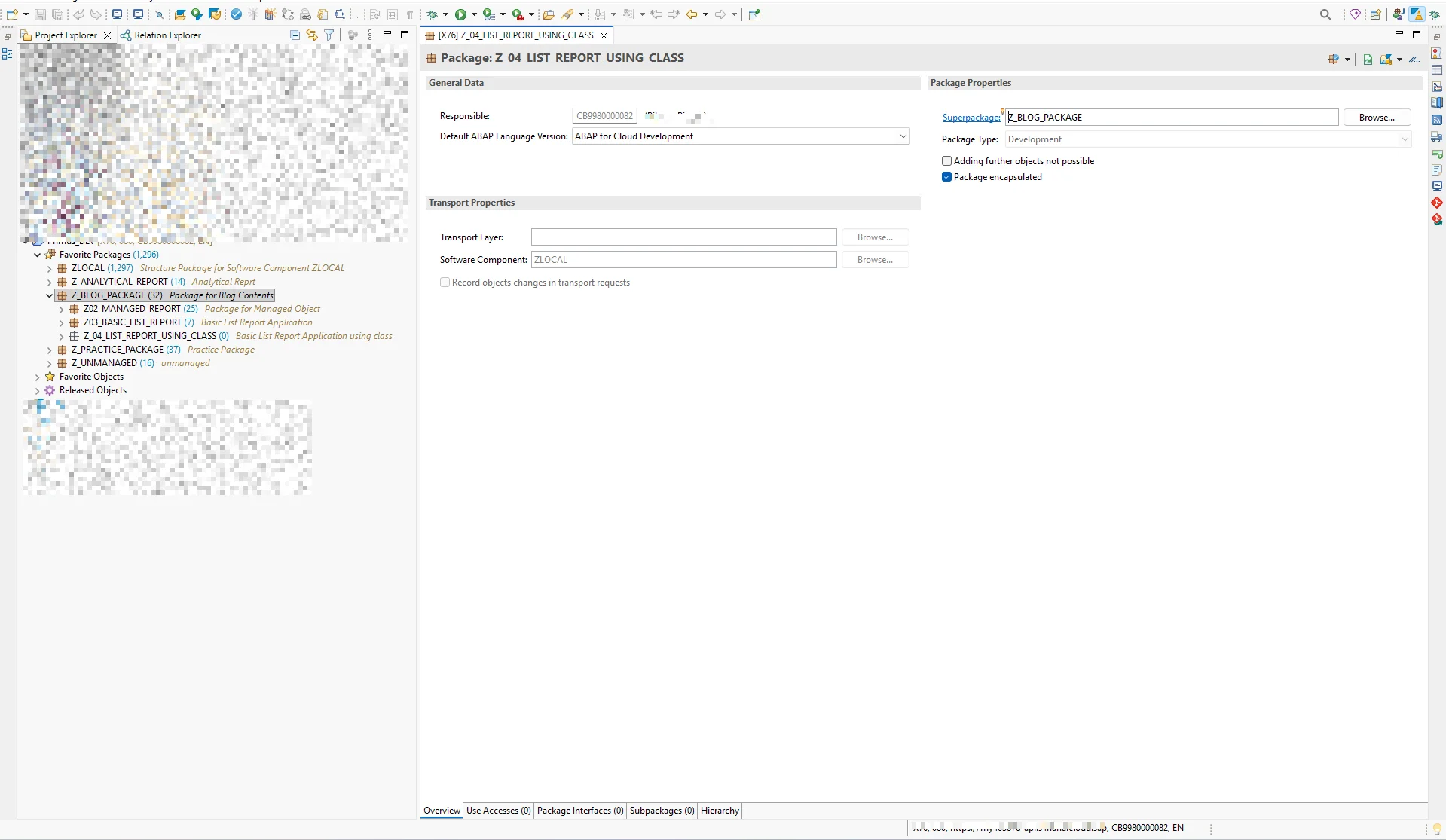Click the magnifier Search icon in top toolbar

click(1325, 14)
